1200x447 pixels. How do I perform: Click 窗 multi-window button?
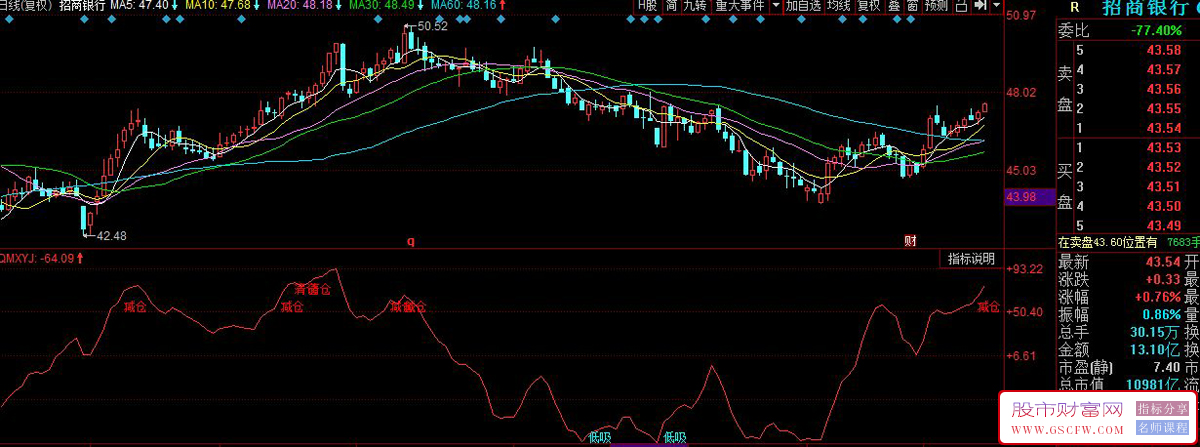tap(912, 6)
